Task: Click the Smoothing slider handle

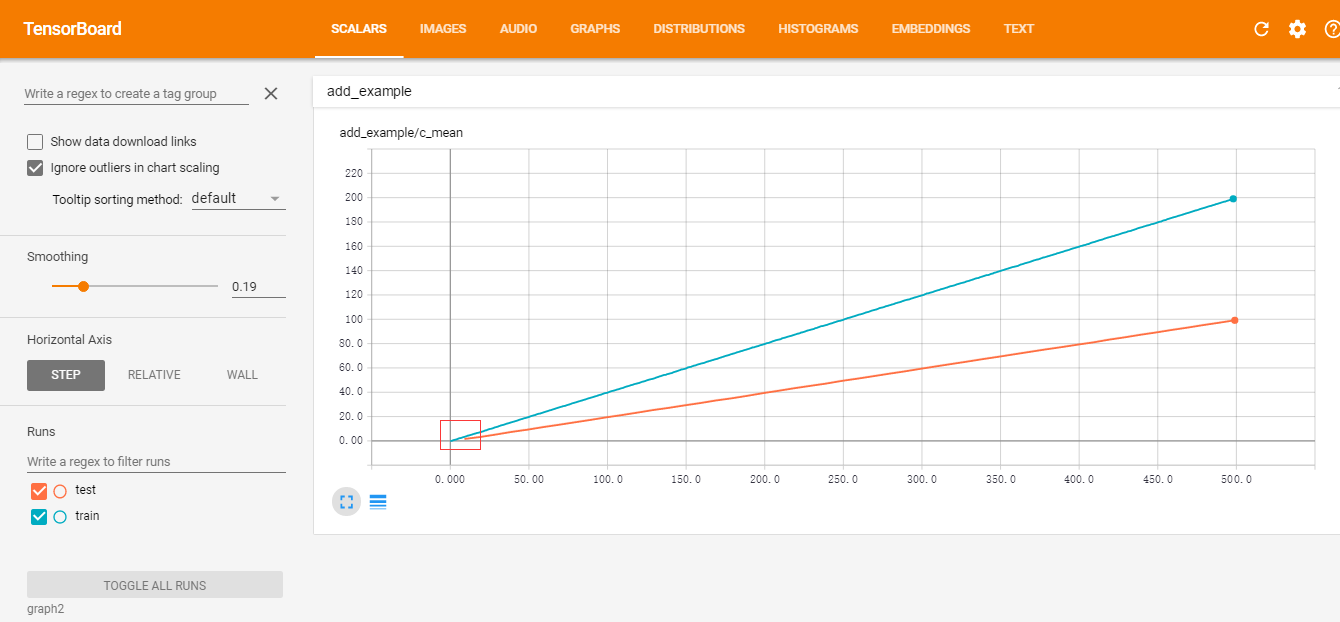Action: click(84, 286)
